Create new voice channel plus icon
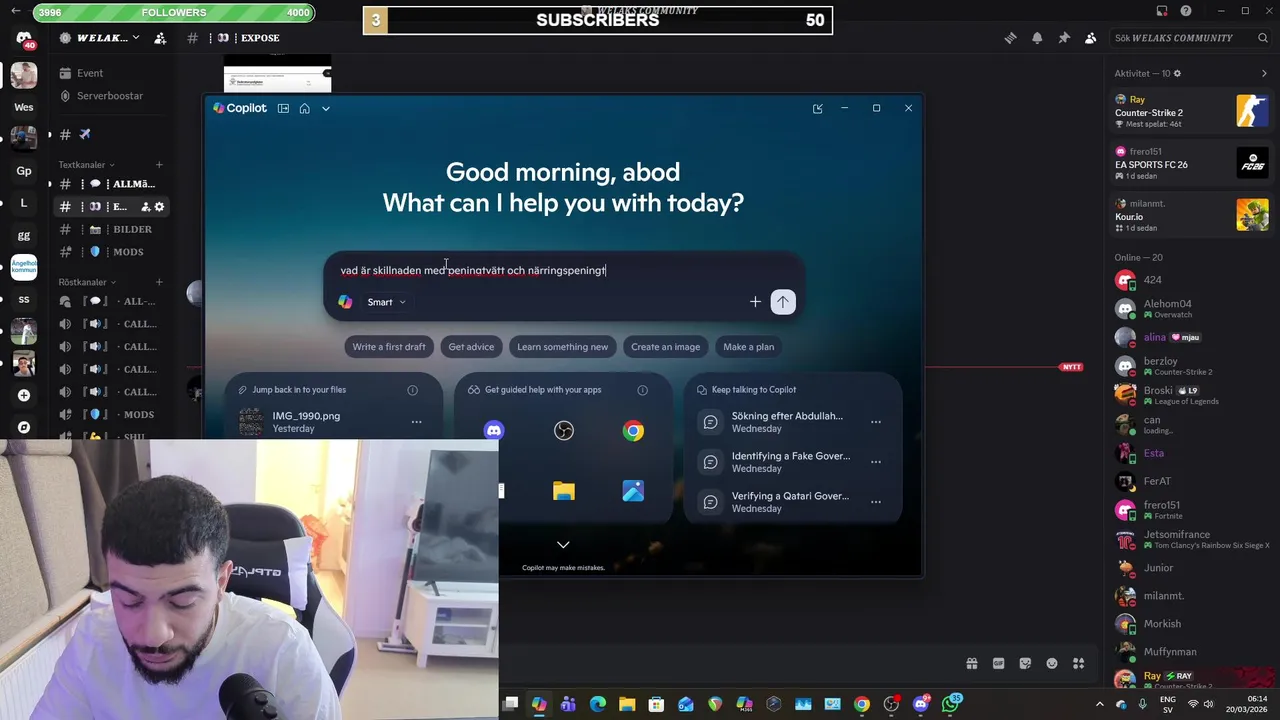 pyautogui.click(x=159, y=282)
